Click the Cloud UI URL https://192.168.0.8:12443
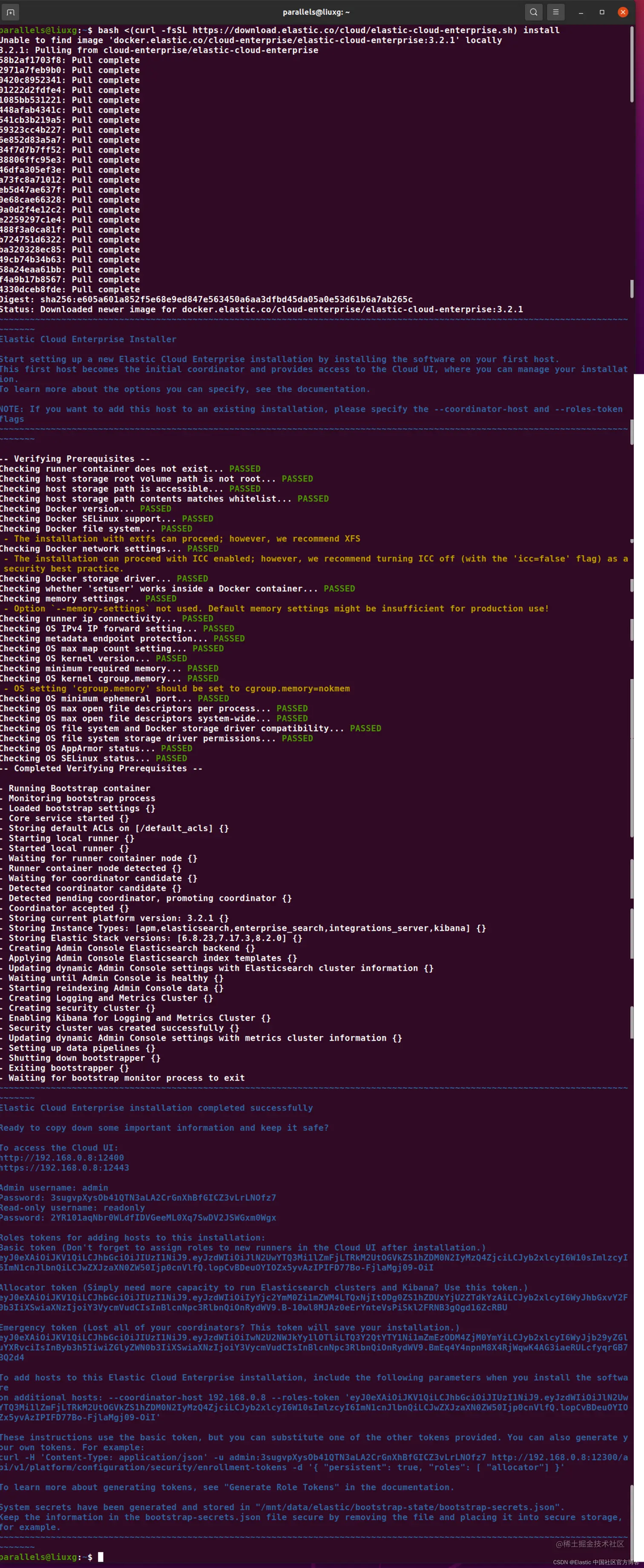The image size is (644, 1568). (64, 1167)
